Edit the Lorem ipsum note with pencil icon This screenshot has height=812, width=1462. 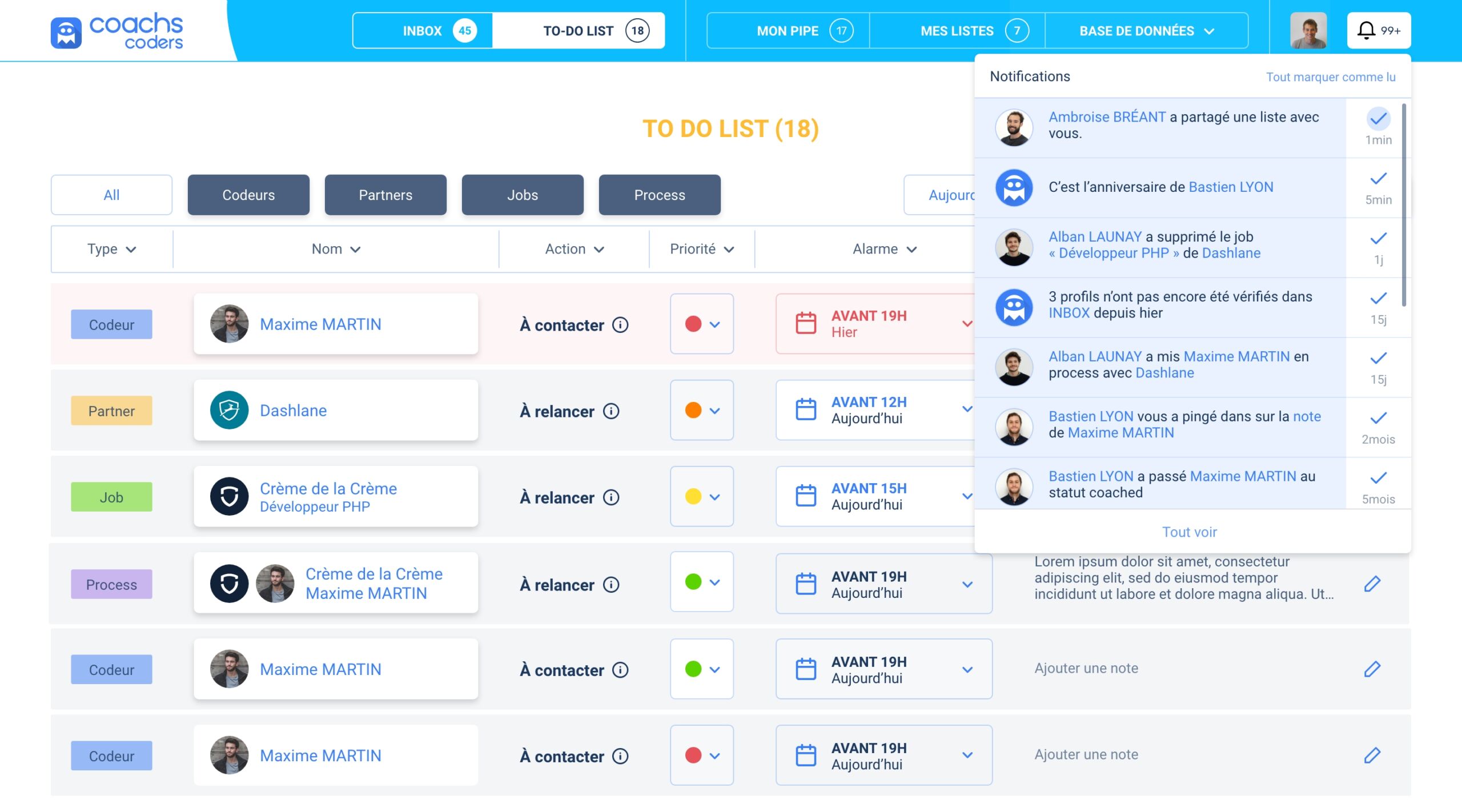point(1372,584)
